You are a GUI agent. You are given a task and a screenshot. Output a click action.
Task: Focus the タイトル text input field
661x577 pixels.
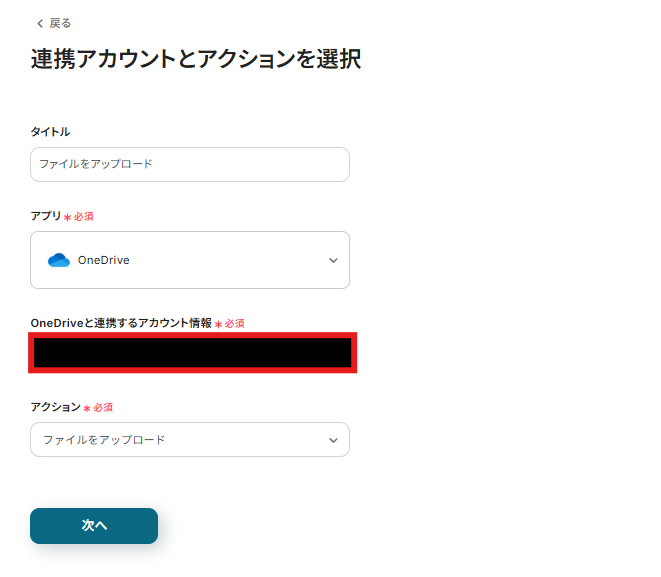(x=190, y=164)
